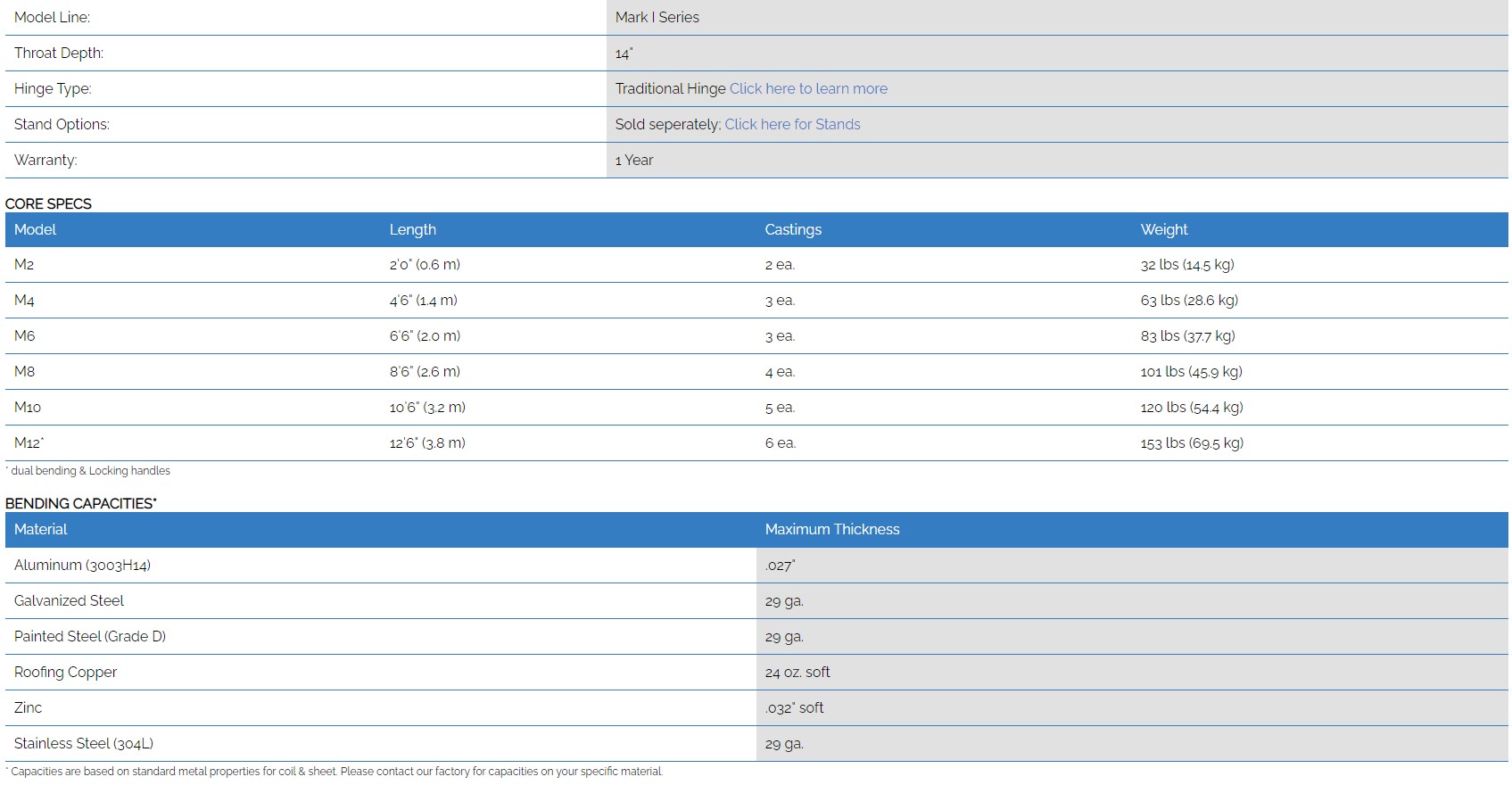Select the M6 model cell
This screenshot has height=785, width=1512.
tap(24, 335)
